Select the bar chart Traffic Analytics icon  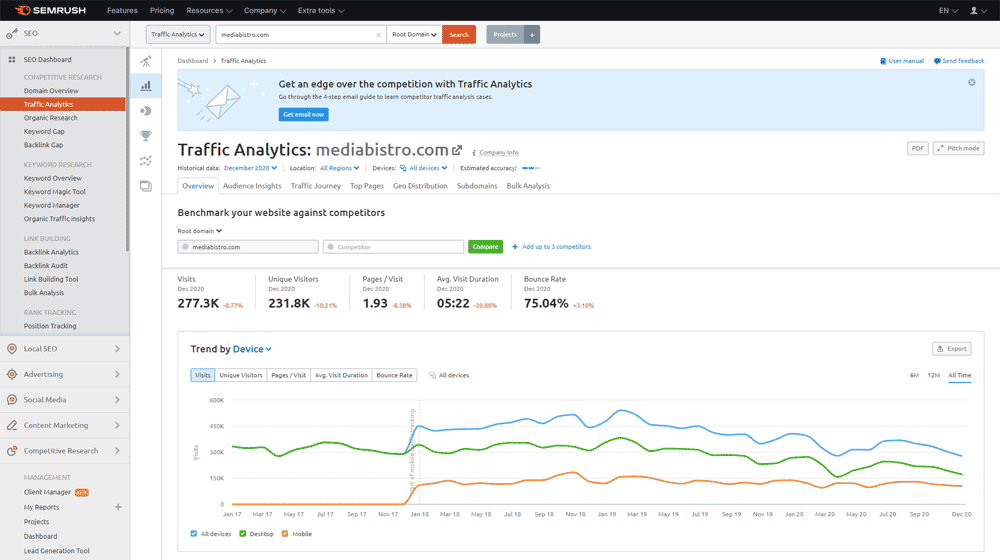click(146, 85)
